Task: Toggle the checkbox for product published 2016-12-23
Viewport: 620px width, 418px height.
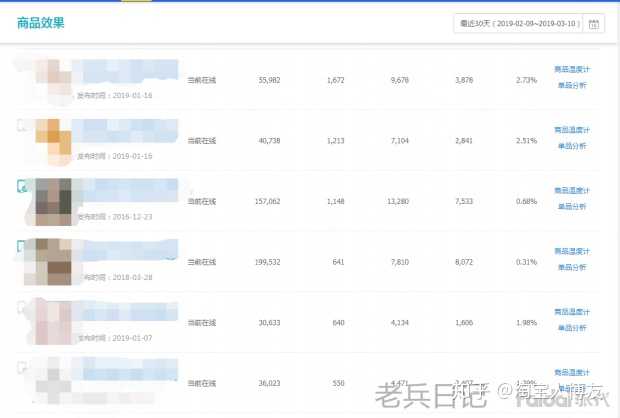Action: coord(21,186)
